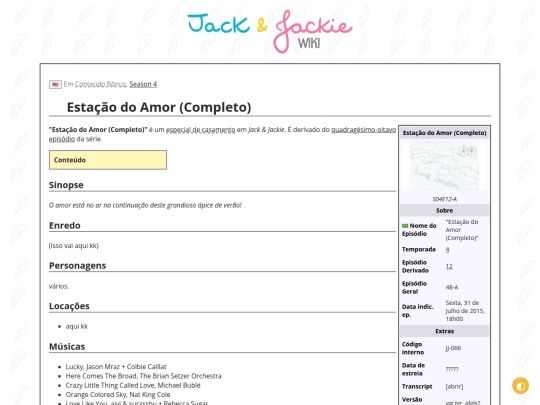Click the US flag language icon

pos(55,84)
